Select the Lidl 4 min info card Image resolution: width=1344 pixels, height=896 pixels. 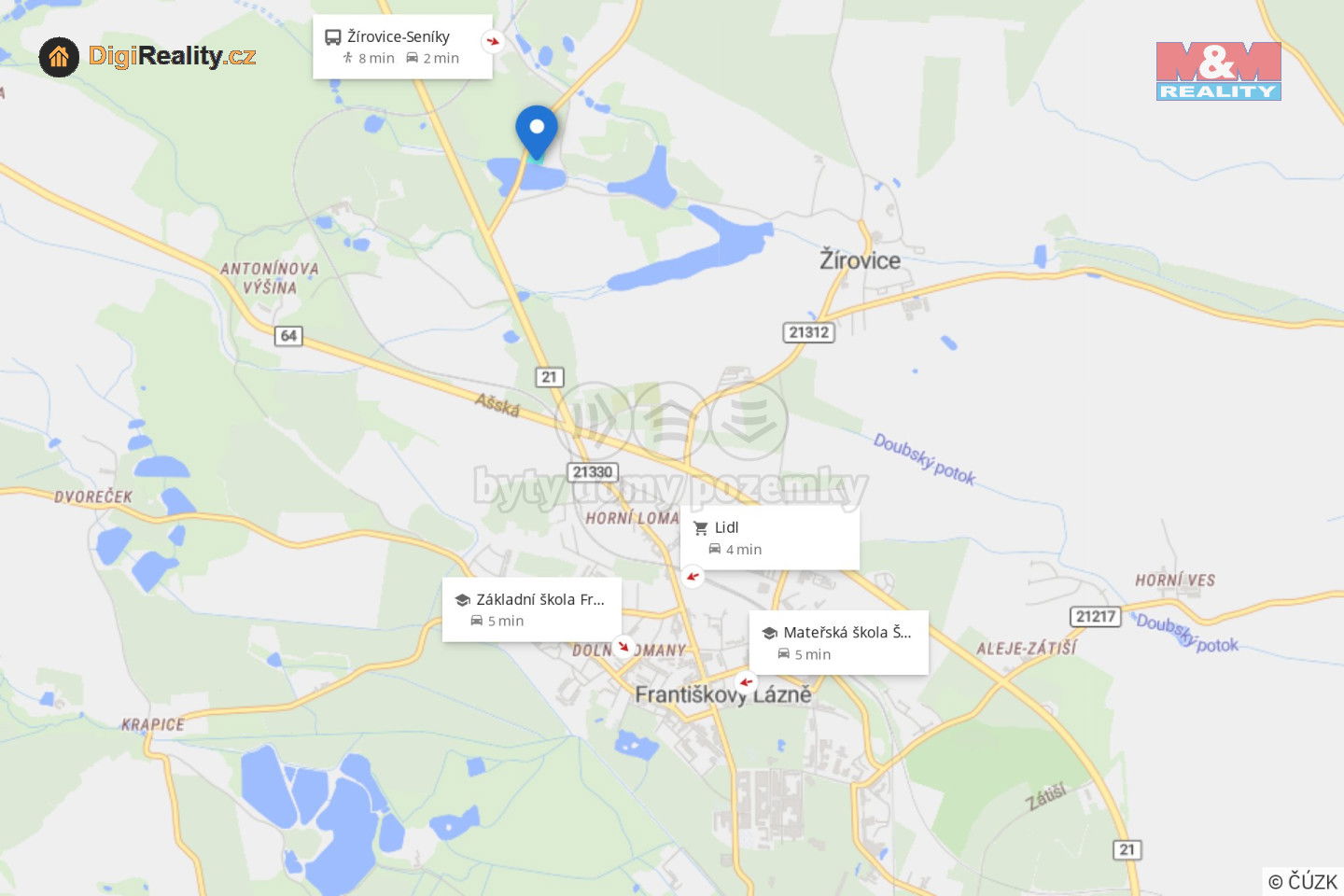click(x=770, y=538)
